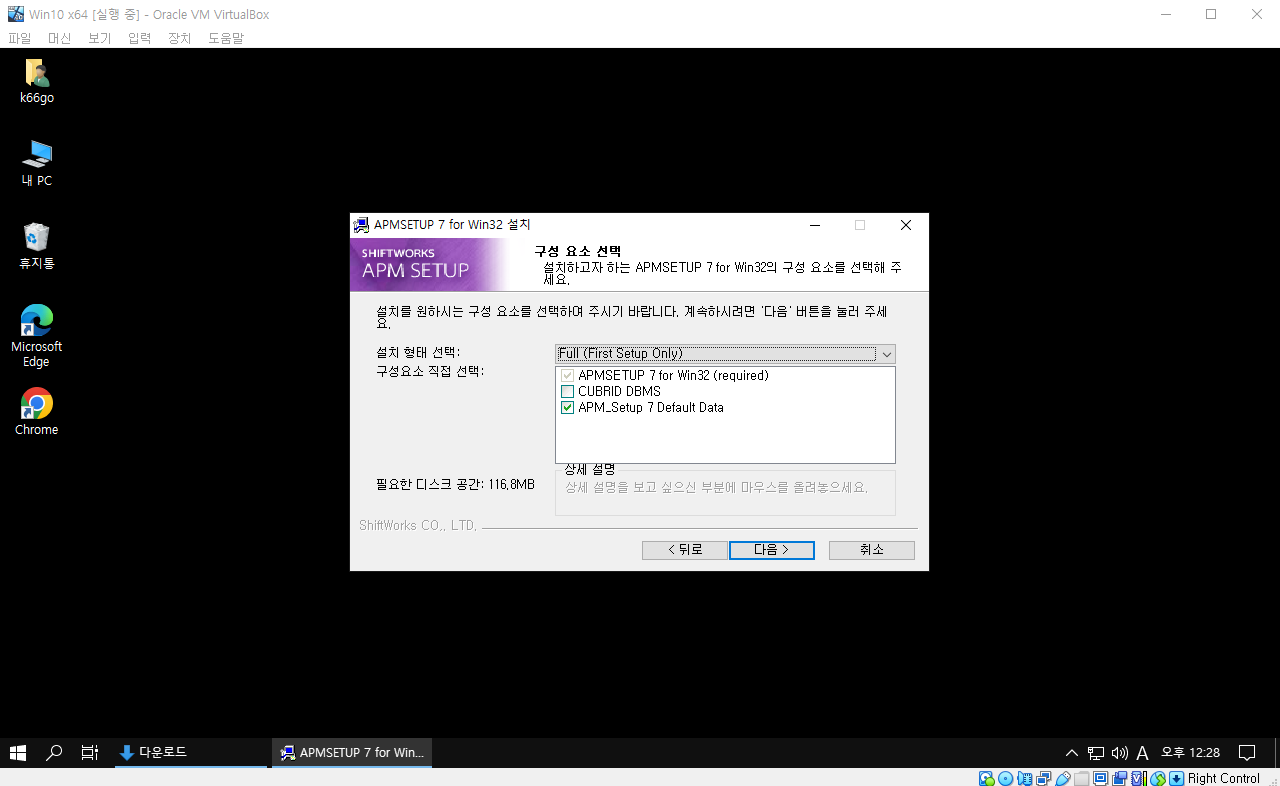Viewport: 1280px width, 786px height.
Task: Click the keyboard capture arrow beside Right Control
Action: [1177, 779]
